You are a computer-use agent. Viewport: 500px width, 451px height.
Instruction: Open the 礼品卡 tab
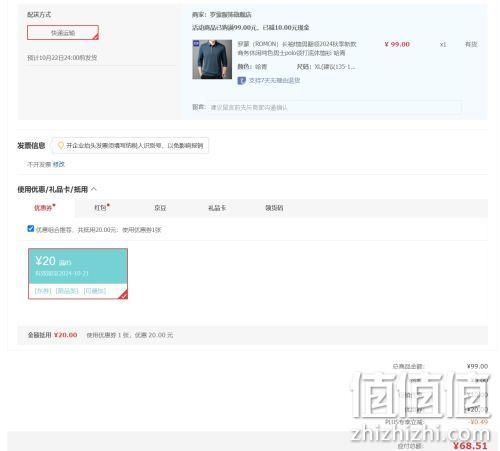(x=217, y=208)
